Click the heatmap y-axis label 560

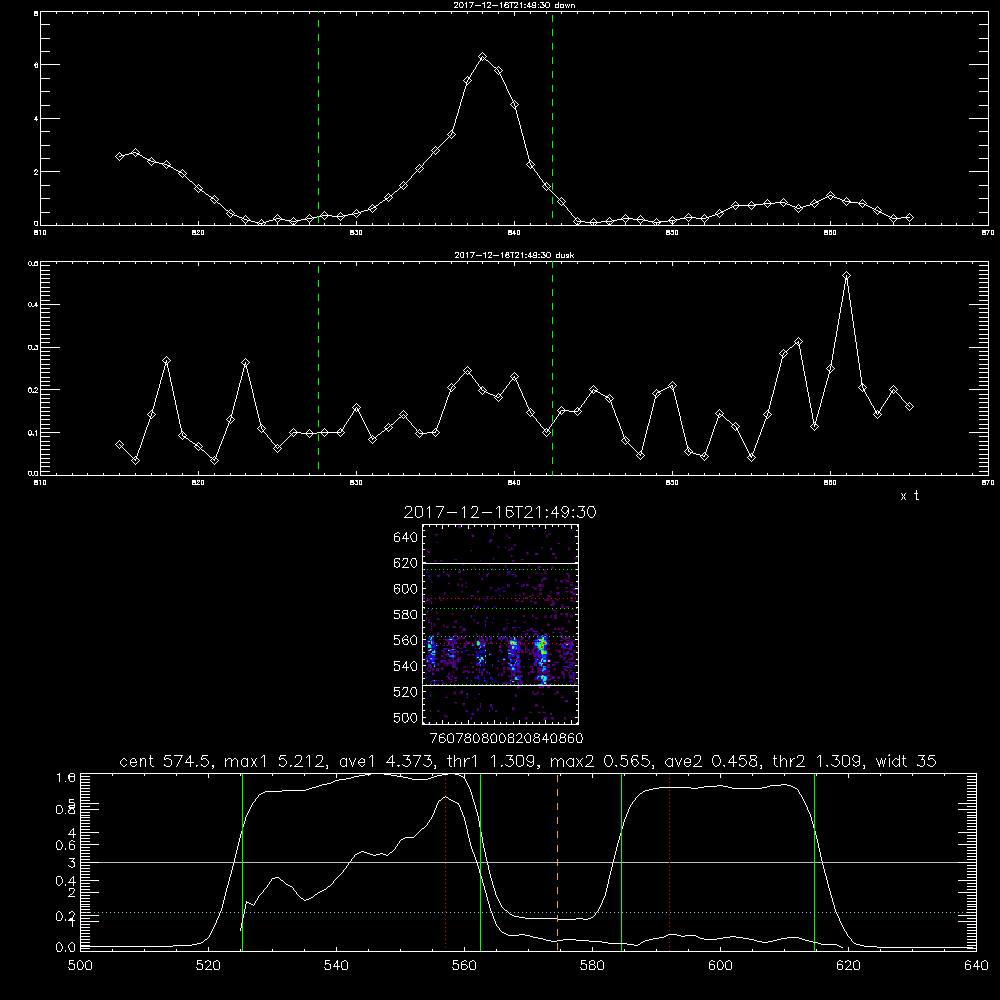click(406, 640)
